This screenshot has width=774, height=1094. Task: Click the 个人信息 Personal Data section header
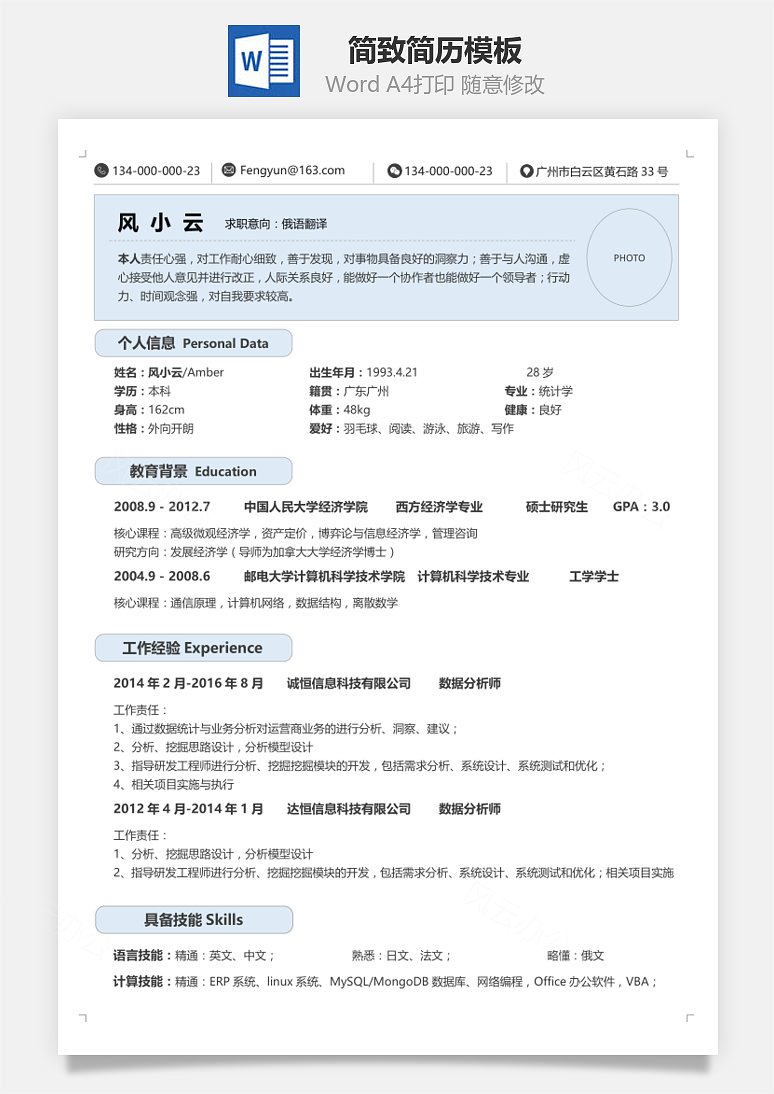[193, 343]
